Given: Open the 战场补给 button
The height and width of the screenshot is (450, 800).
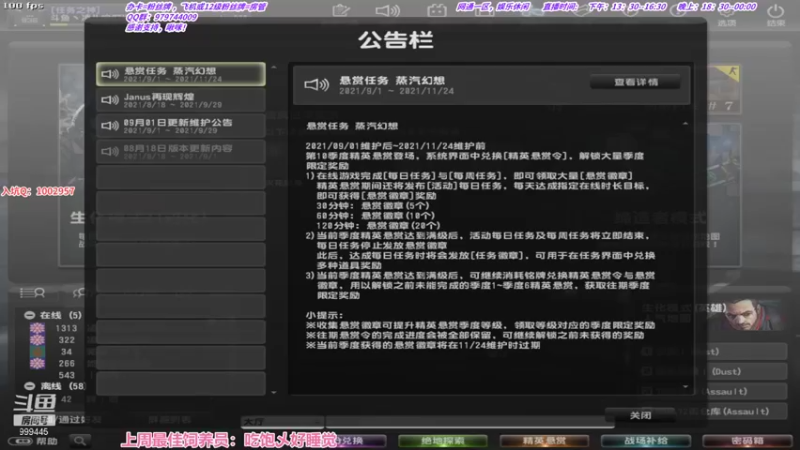Looking at the screenshot, I should (646, 441).
